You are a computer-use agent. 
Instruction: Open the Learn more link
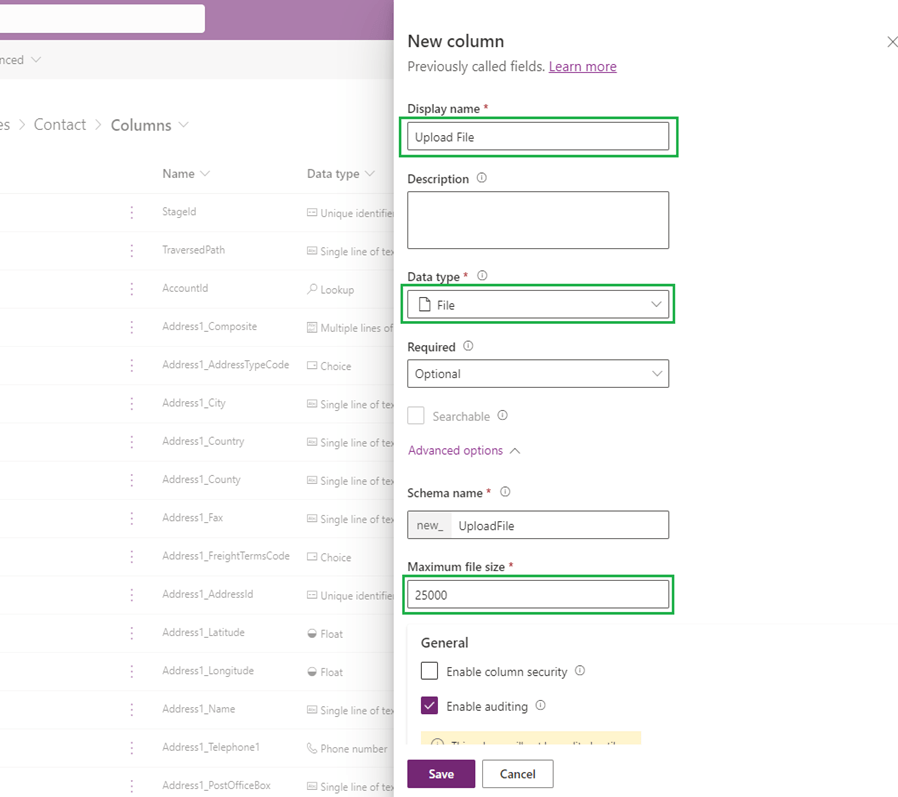point(582,67)
